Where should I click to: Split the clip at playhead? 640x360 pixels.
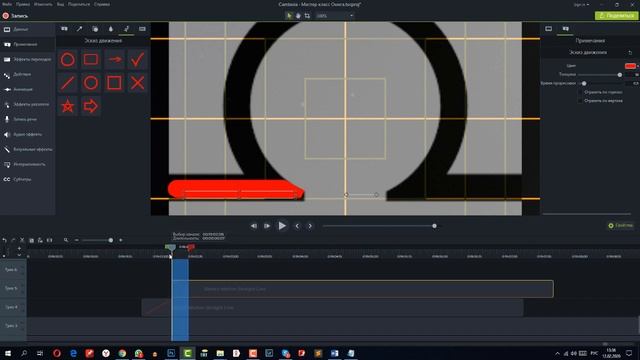pos(49,240)
